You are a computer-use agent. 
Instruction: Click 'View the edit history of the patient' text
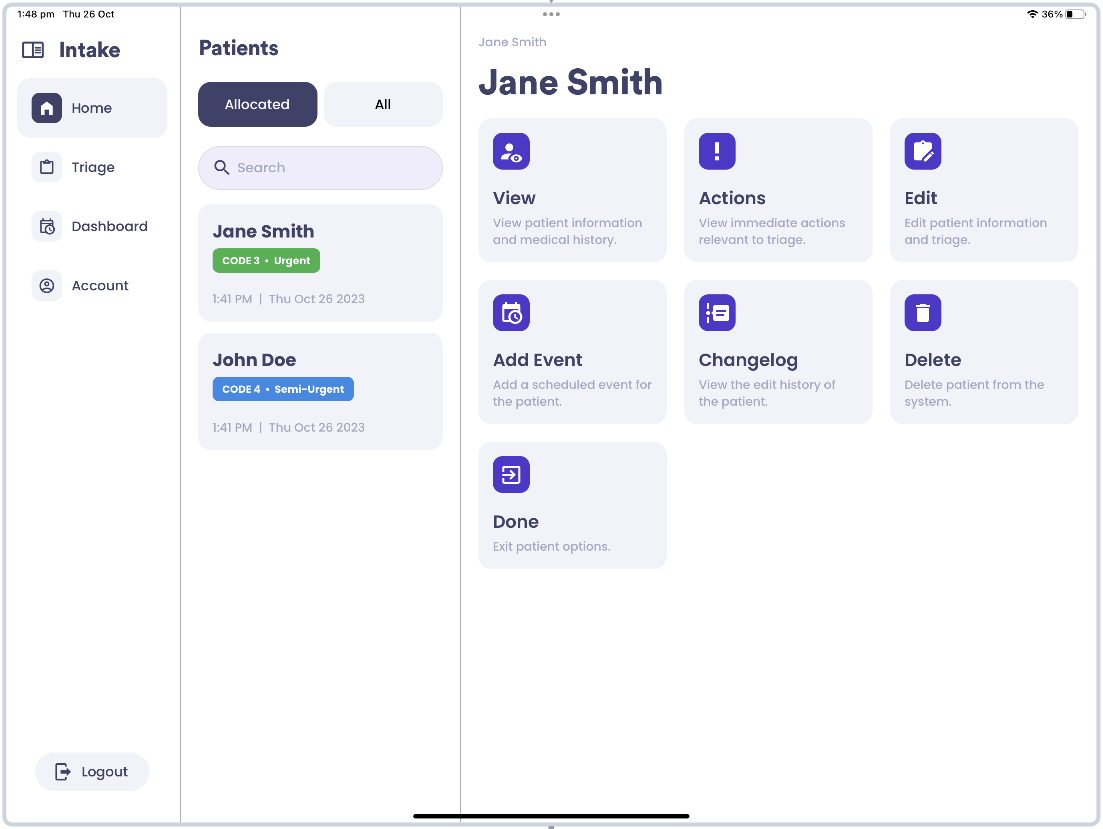[767, 393]
